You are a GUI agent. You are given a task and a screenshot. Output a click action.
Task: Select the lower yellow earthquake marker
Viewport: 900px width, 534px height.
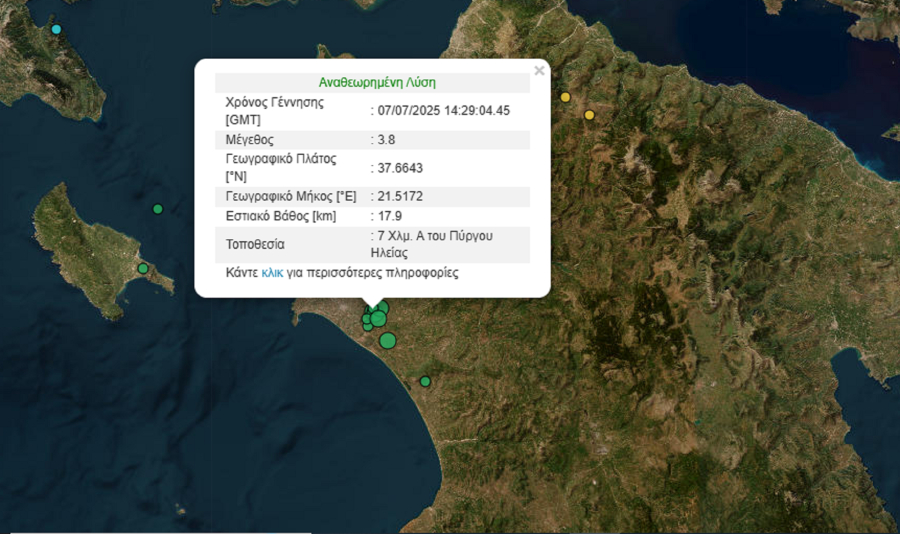589,115
